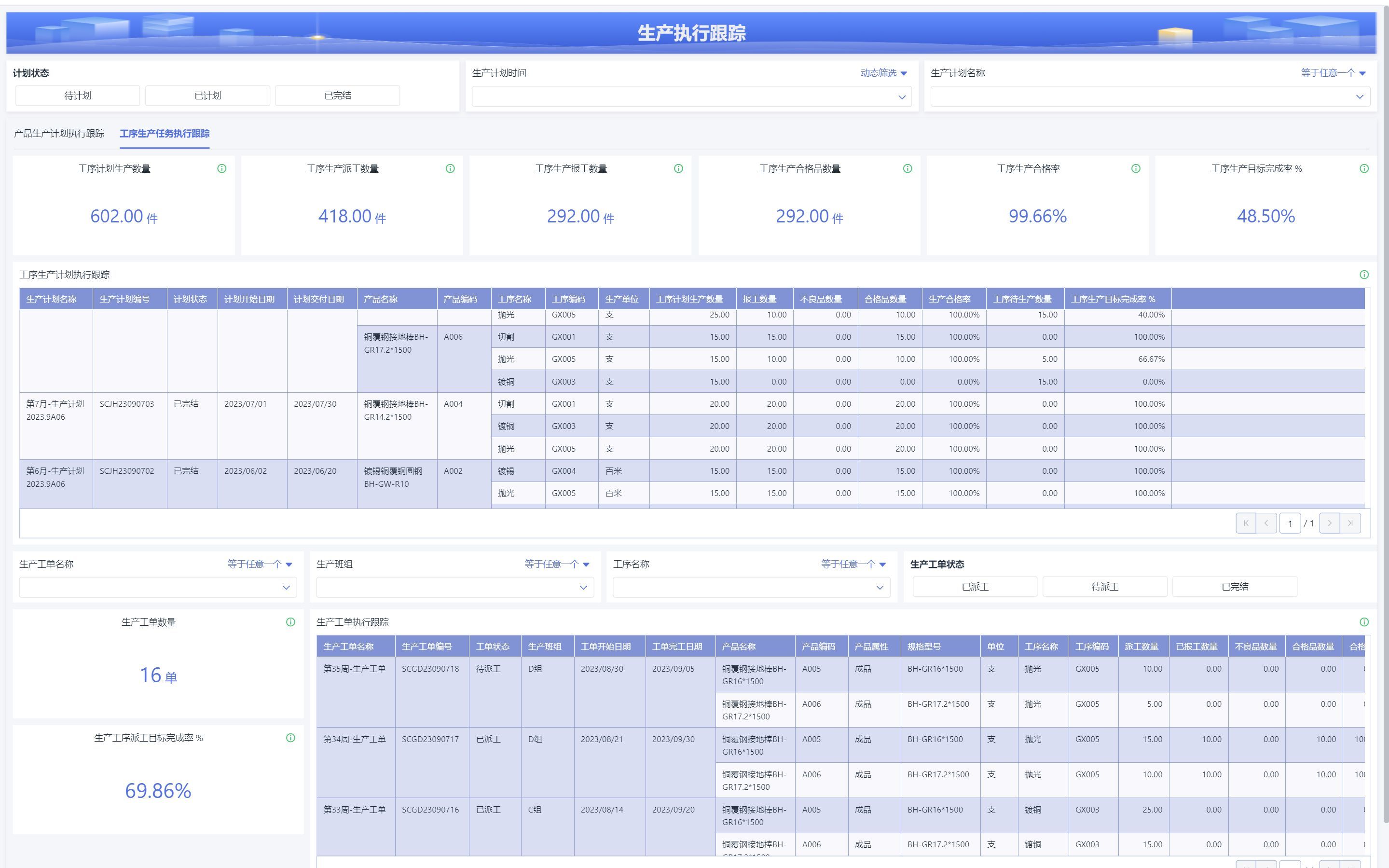Click info icon on 工序生产合格率 card
Image resolution: width=1389 pixels, height=868 pixels.
point(1135,168)
